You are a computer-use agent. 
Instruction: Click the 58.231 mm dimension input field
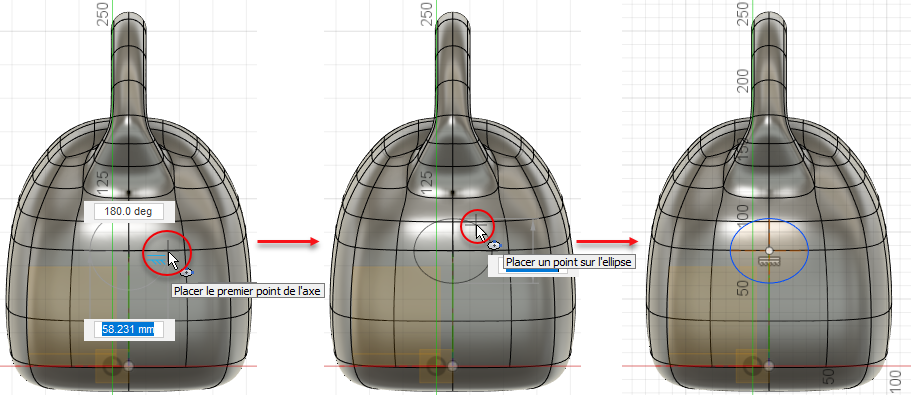pyautogui.click(x=129, y=329)
